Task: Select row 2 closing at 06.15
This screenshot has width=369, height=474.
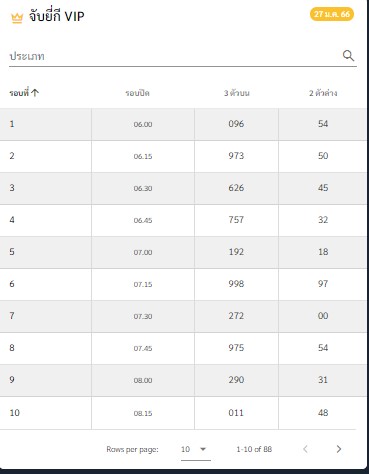Action: tap(183, 156)
